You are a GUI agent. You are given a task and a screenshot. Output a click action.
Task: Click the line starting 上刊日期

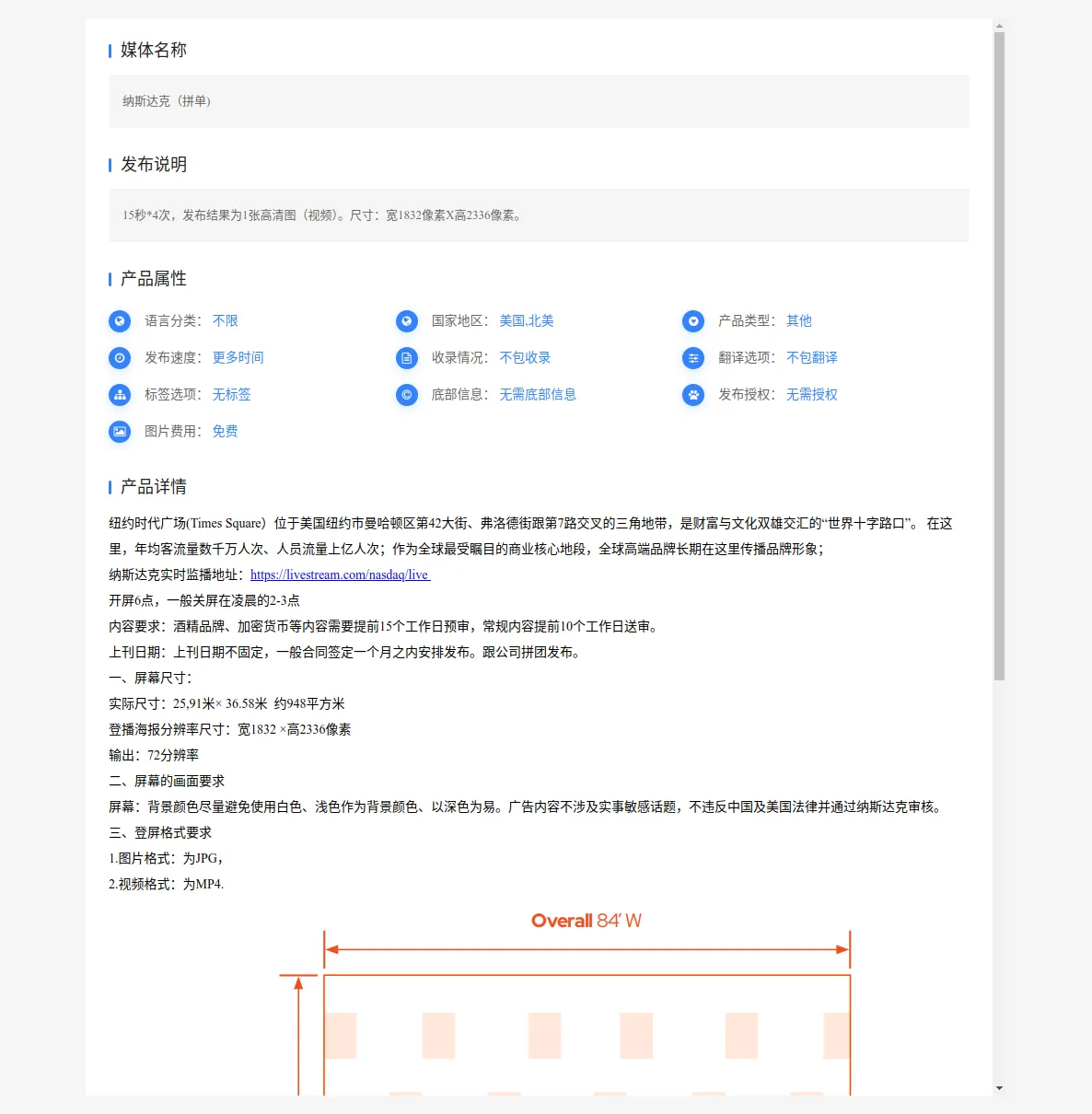click(x=344, y=652)
